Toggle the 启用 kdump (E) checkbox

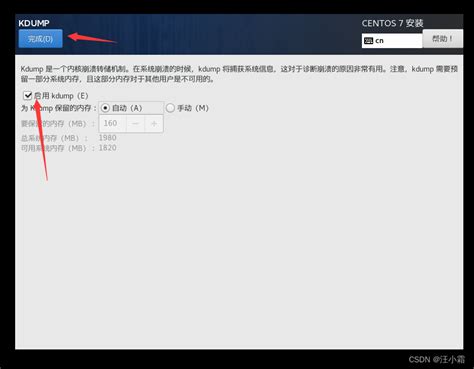tap(28, 96)
